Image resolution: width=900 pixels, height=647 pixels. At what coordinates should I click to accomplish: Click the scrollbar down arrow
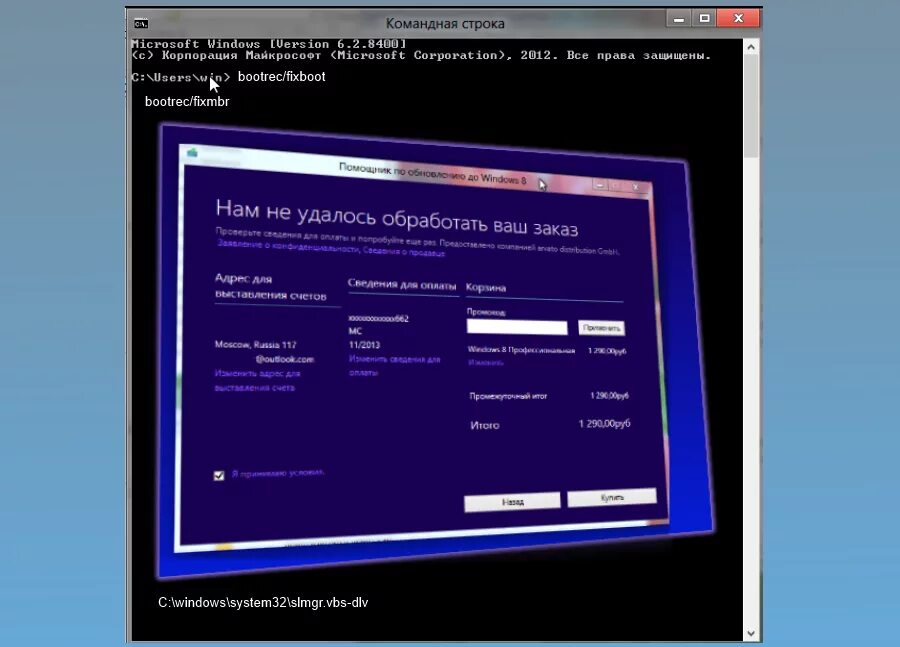click(x=751, y=633)
